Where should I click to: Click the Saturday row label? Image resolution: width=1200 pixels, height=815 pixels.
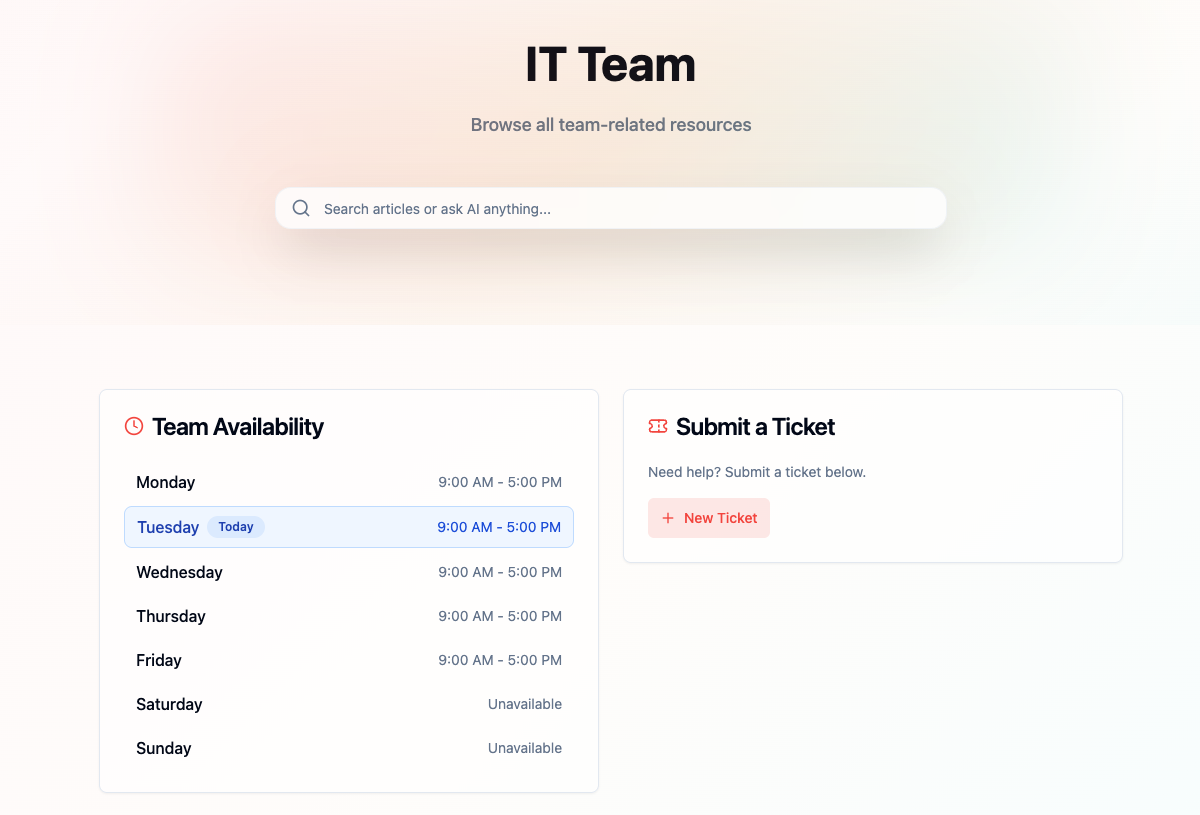tap(169, 704)
